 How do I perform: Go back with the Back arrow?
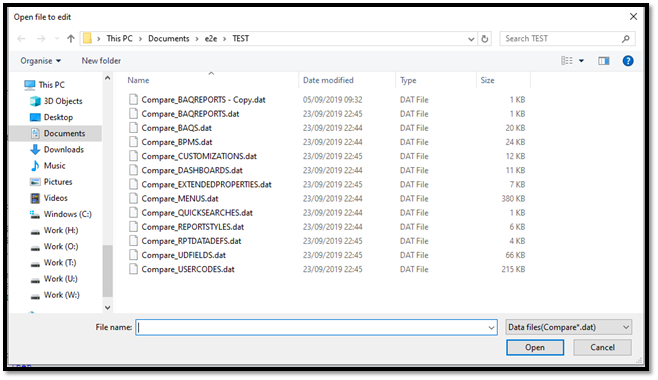click(21, 39)
